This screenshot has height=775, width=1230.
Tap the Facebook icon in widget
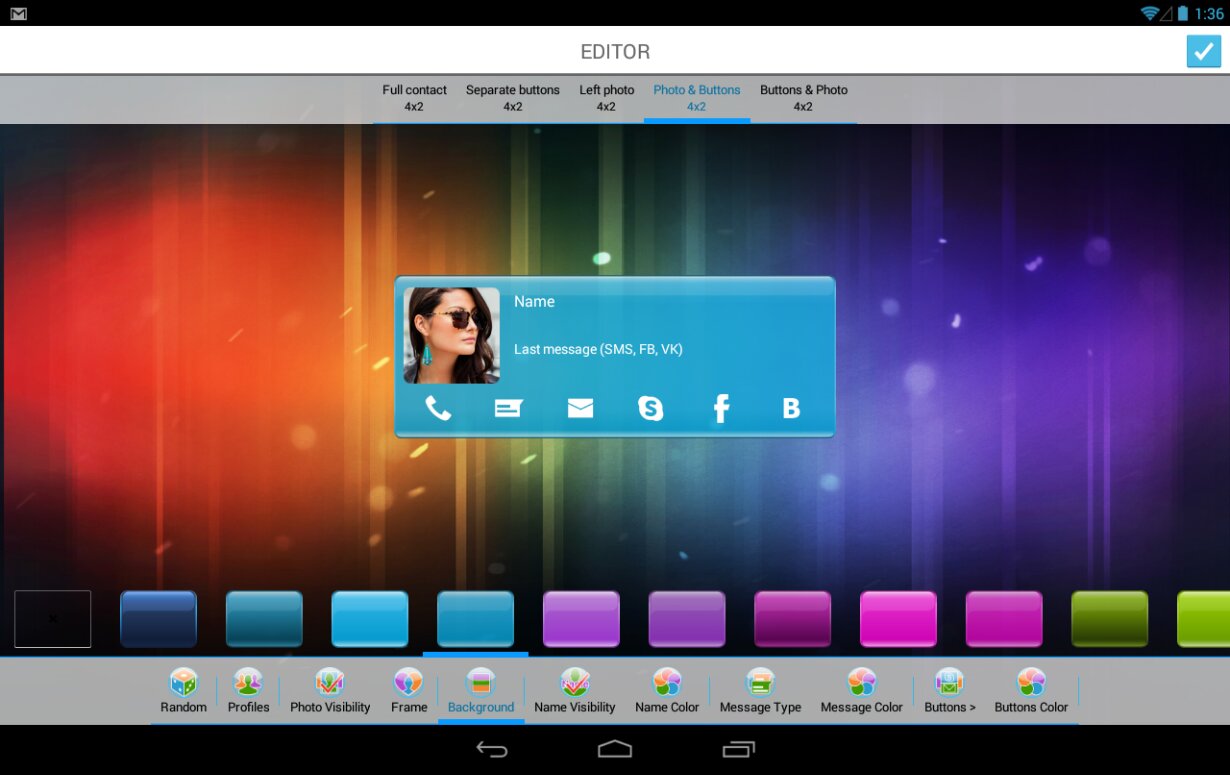721,408
